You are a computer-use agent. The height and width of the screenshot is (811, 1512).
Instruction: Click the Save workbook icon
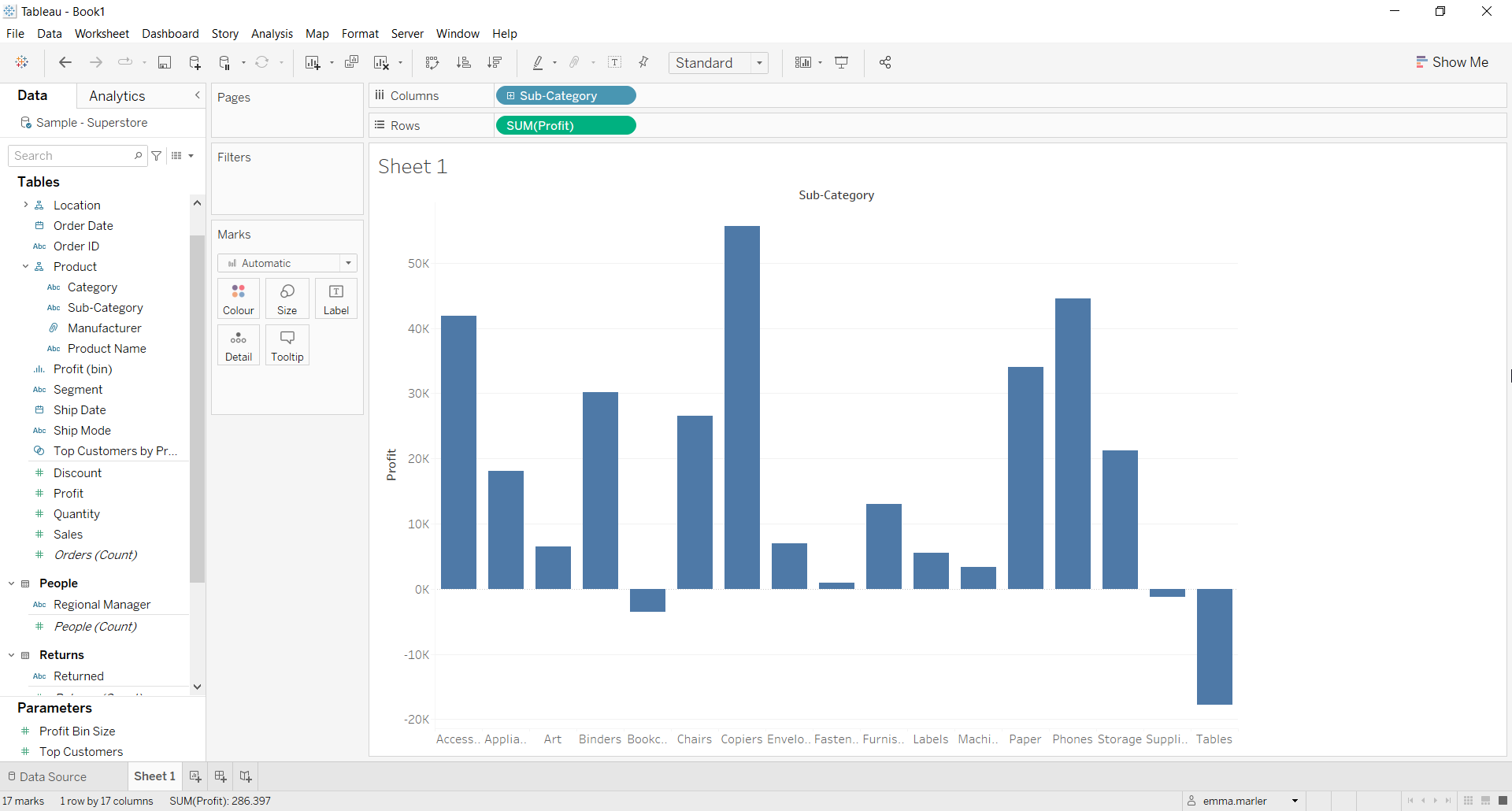(165, 63)
